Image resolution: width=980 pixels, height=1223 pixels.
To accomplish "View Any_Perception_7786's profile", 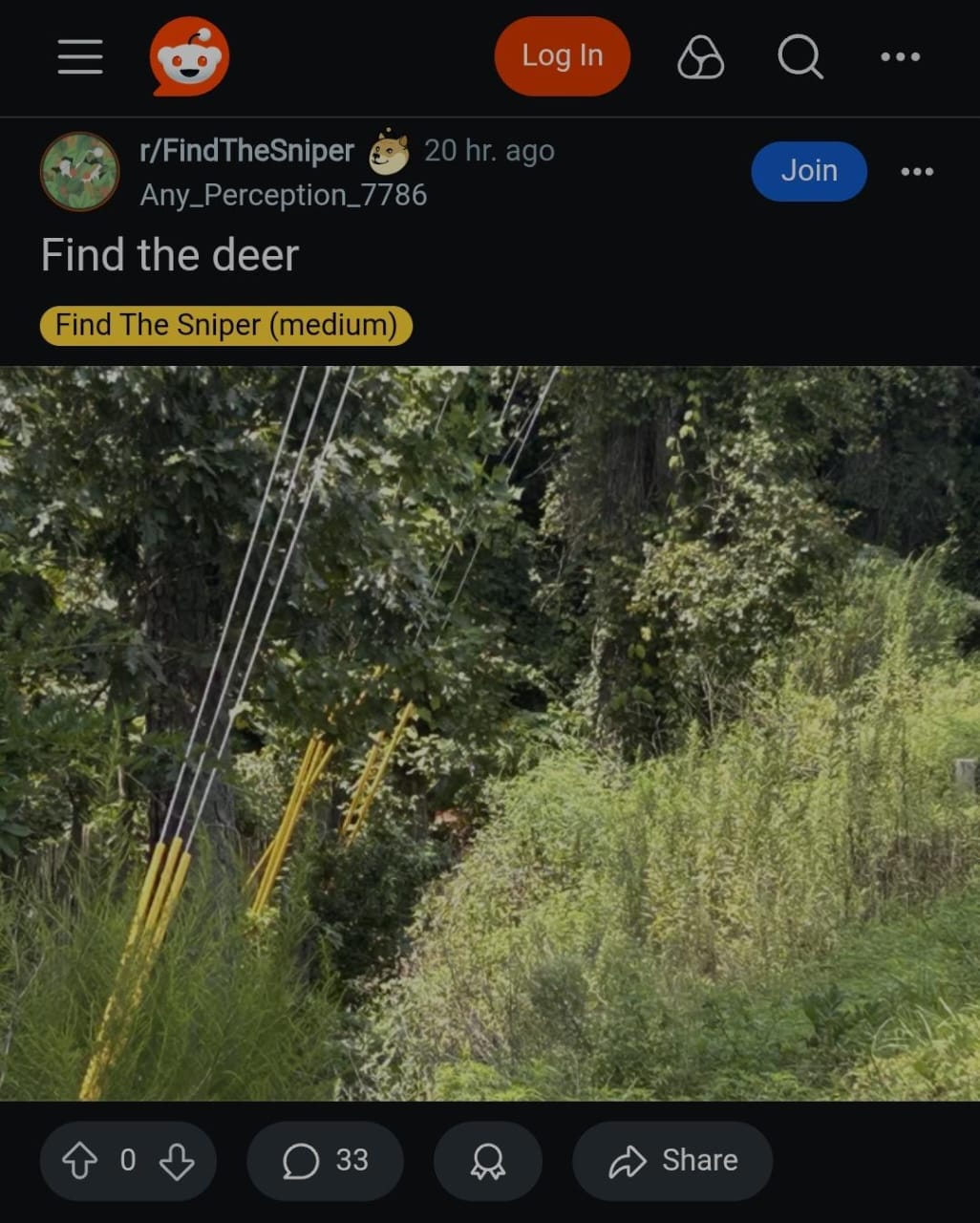I will pos(283,195).
